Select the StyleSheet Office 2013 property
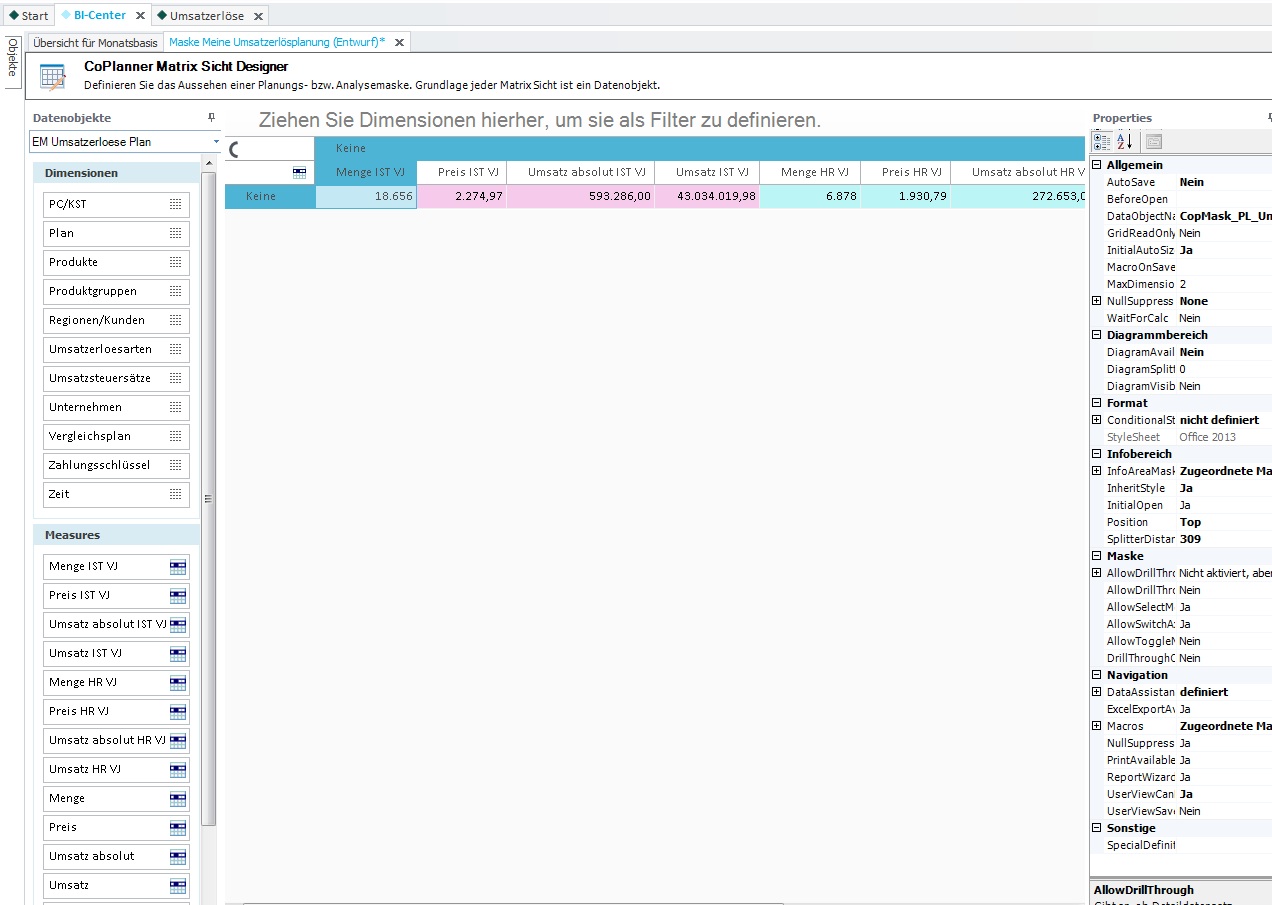Screen dimensions: 1272x905 pyautogui.click(x=1181, y=437)
